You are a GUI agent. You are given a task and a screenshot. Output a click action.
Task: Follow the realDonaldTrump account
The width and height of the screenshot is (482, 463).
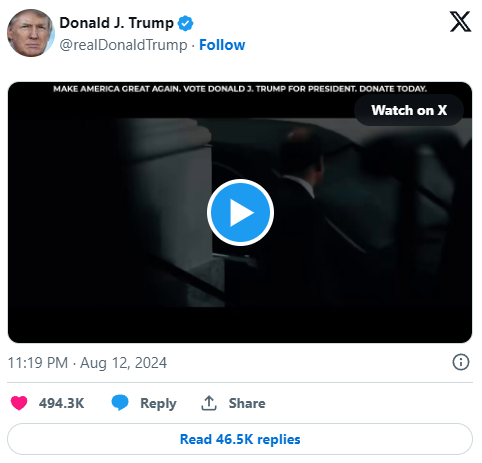click(222, 45)
